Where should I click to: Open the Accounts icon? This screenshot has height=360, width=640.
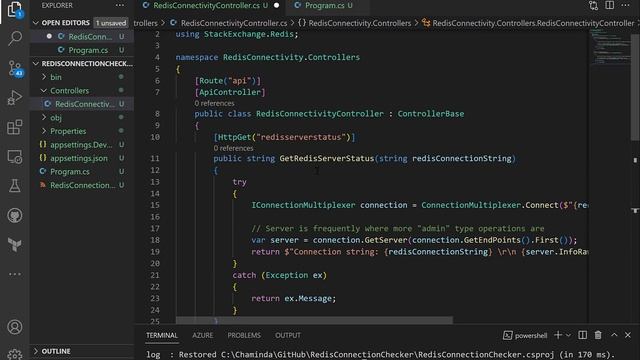coord(15,327)
